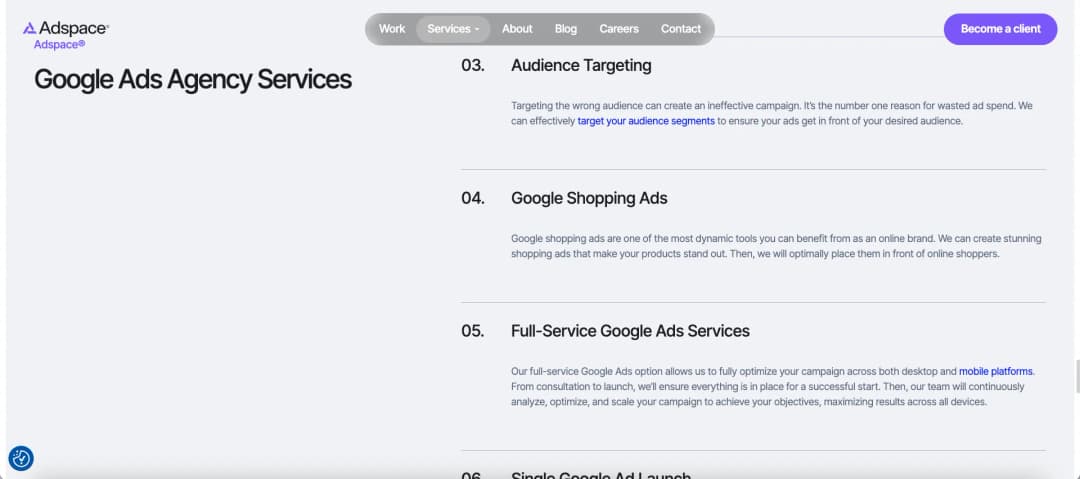Navigate to the Careers page
Viewport: 1080px width, 479px height.
(619, 29)
